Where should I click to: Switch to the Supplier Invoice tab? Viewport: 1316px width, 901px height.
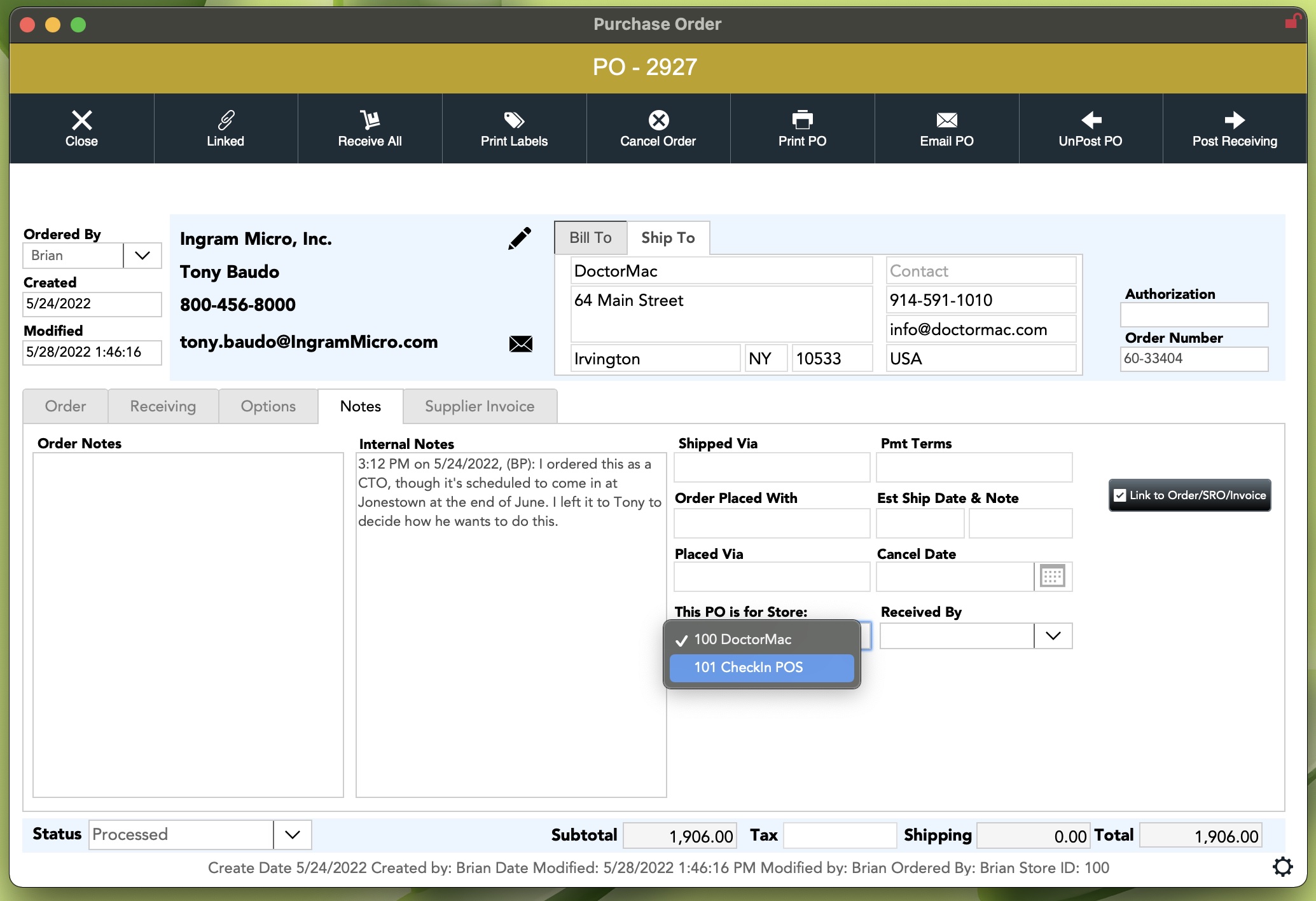[480, 406]
